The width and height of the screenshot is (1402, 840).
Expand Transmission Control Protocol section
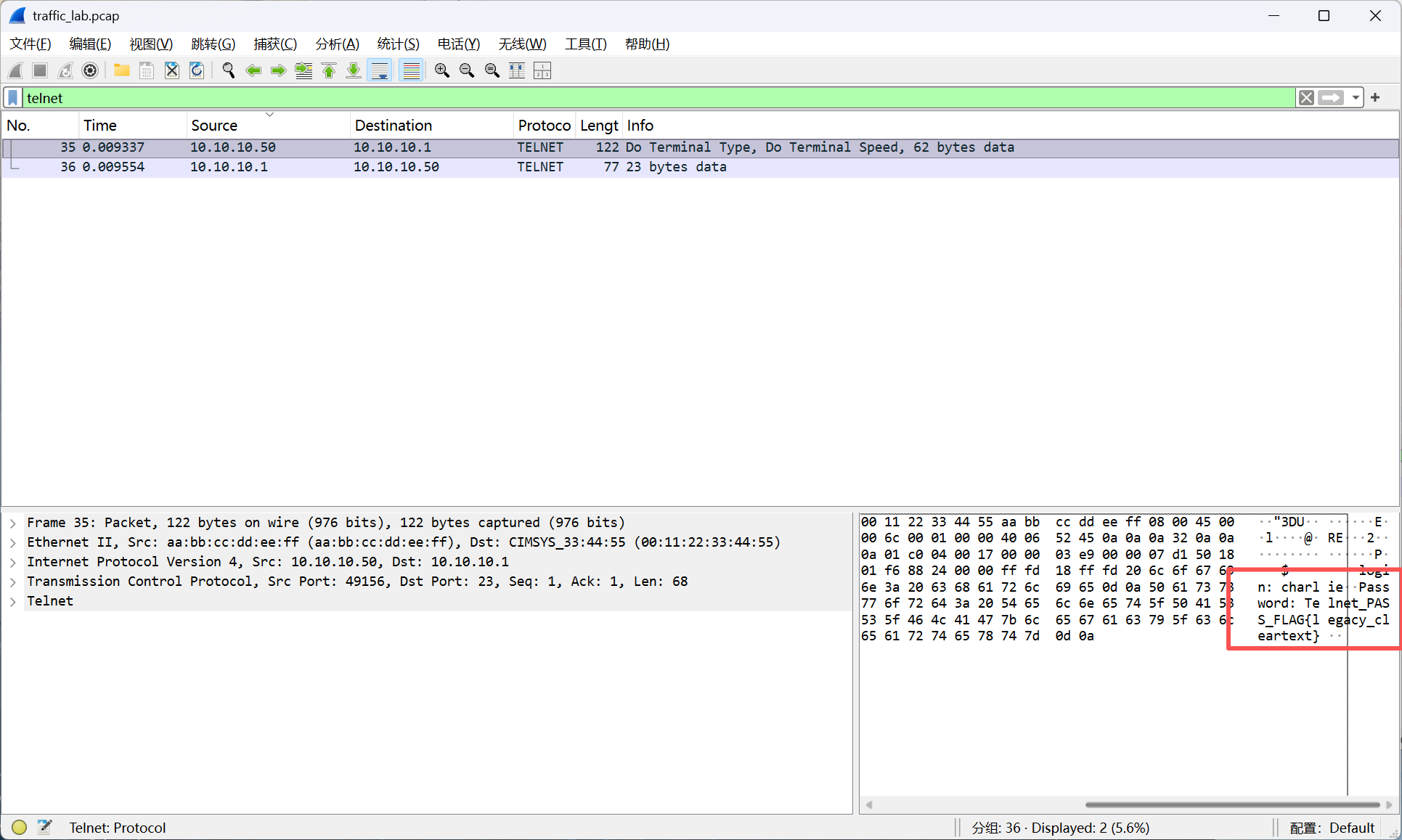13,582
